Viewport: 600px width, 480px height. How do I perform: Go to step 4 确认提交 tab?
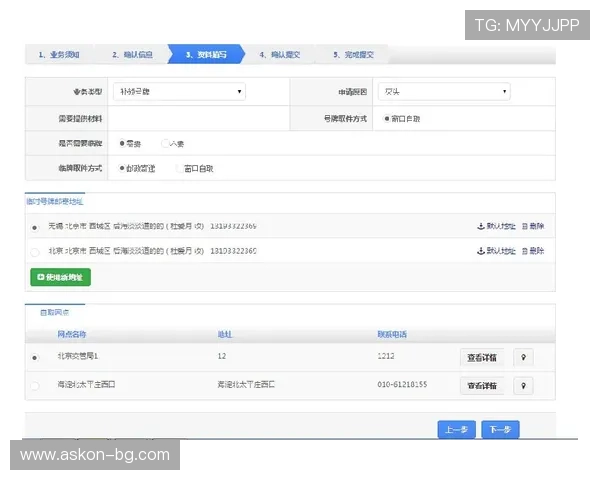(279, 54)
